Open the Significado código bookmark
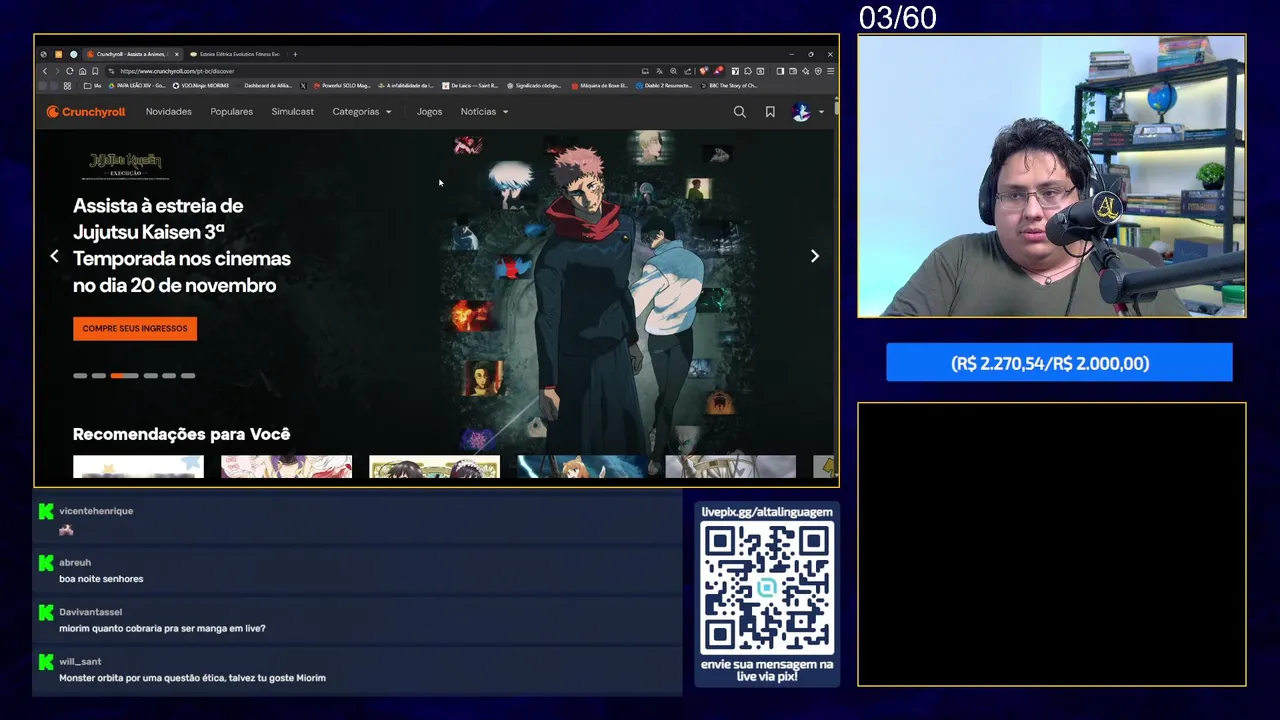 click(534, 85)
